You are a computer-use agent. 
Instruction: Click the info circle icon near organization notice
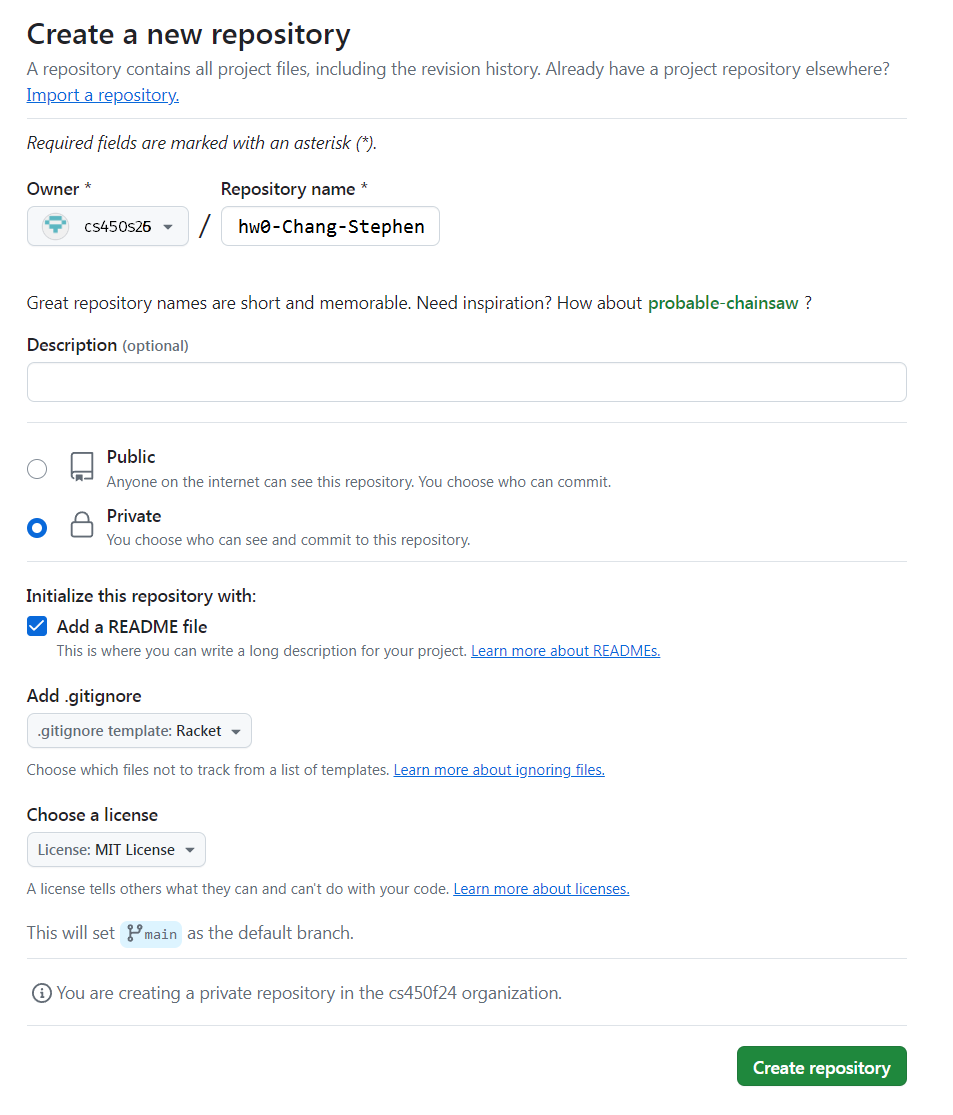(41, 993)
